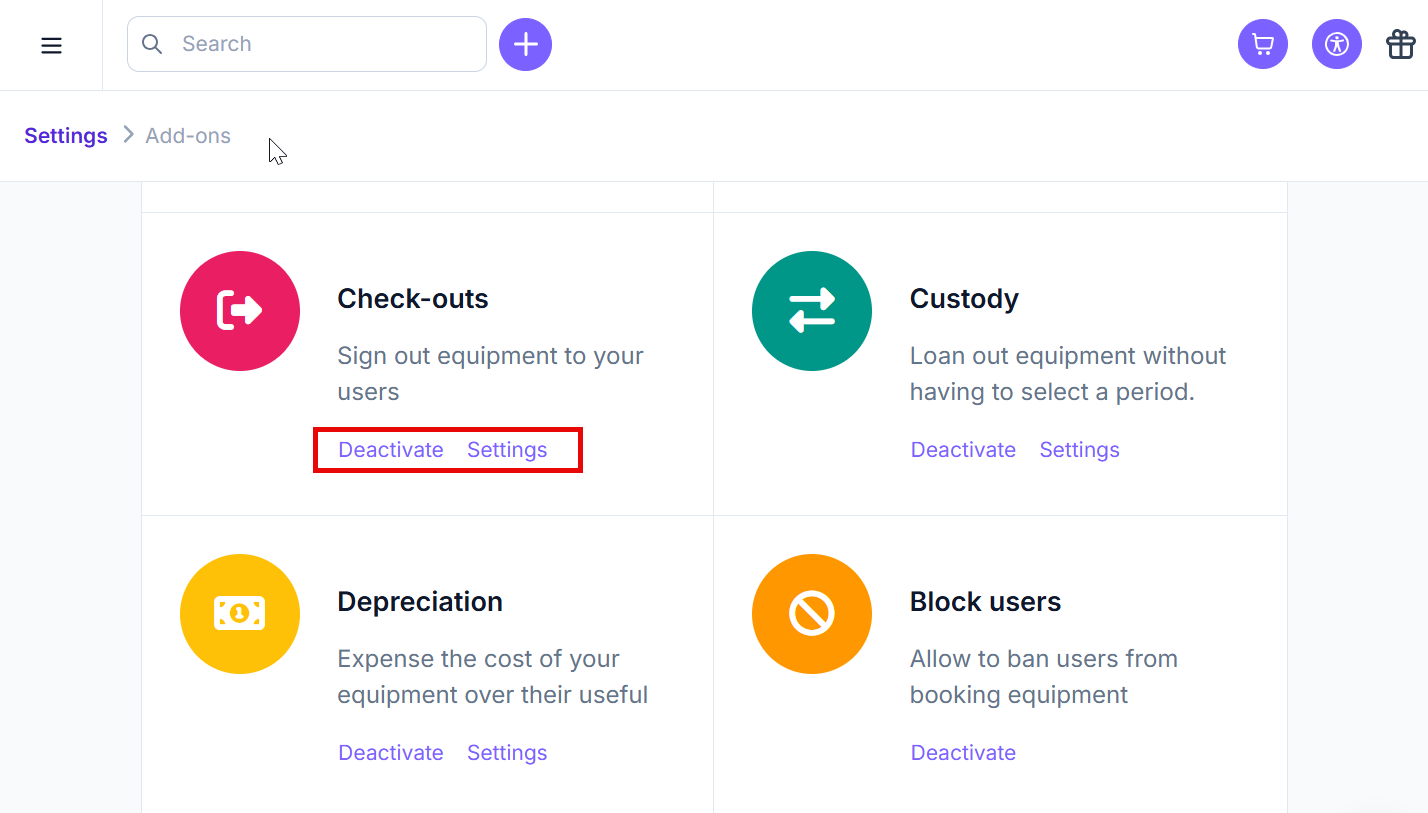Screen dimensions: 1428x813
Task: Open Settings for Depreciation add-on
Action: [507, 753]
